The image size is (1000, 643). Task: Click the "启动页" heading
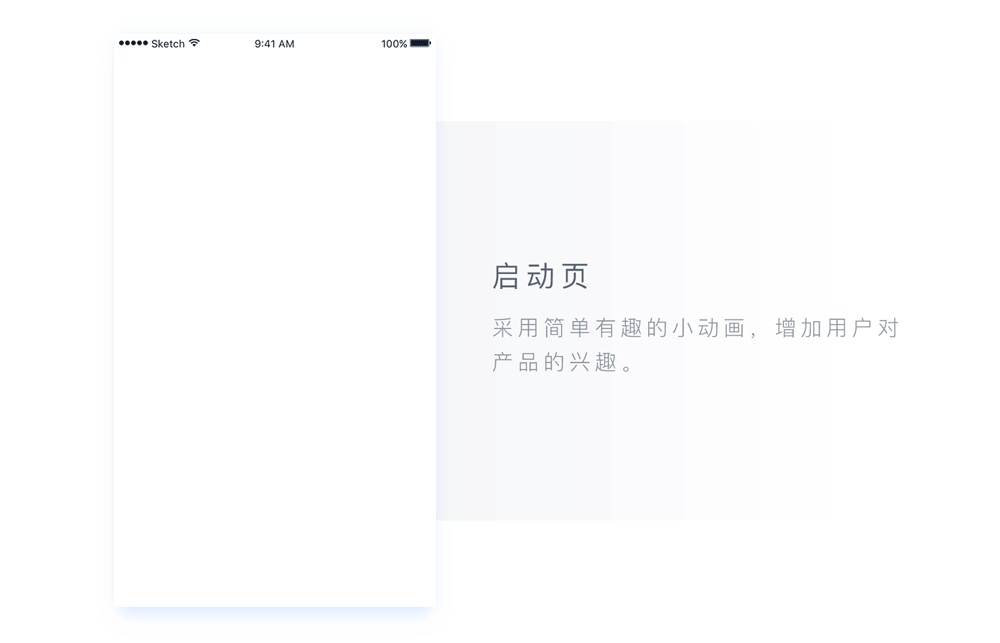click(x=540, y=276)
